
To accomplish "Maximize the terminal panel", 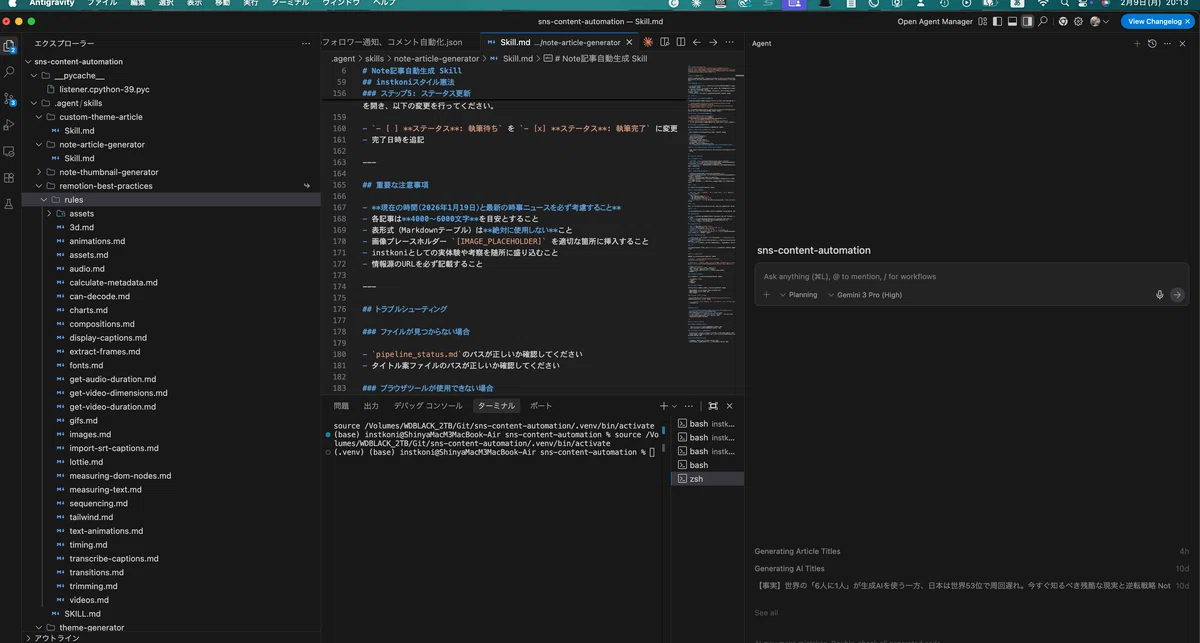I will pyautogui.click(x=713, y=406).
